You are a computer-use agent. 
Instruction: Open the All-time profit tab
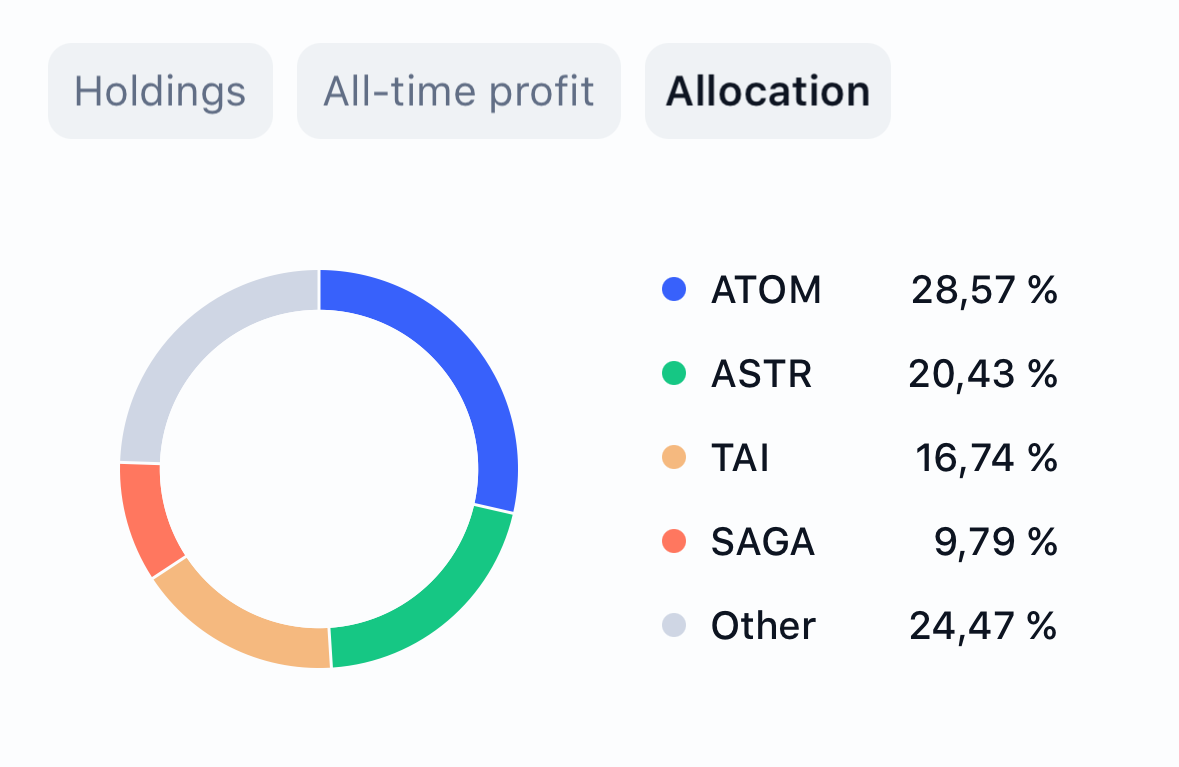pos(459,91)
